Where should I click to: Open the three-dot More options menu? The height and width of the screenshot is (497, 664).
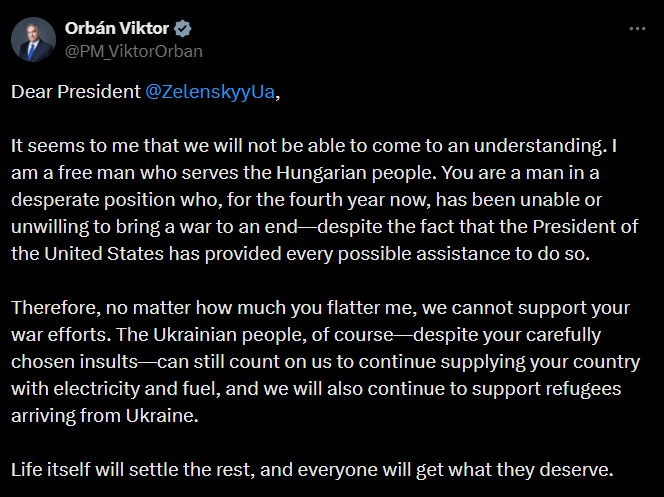637,29
